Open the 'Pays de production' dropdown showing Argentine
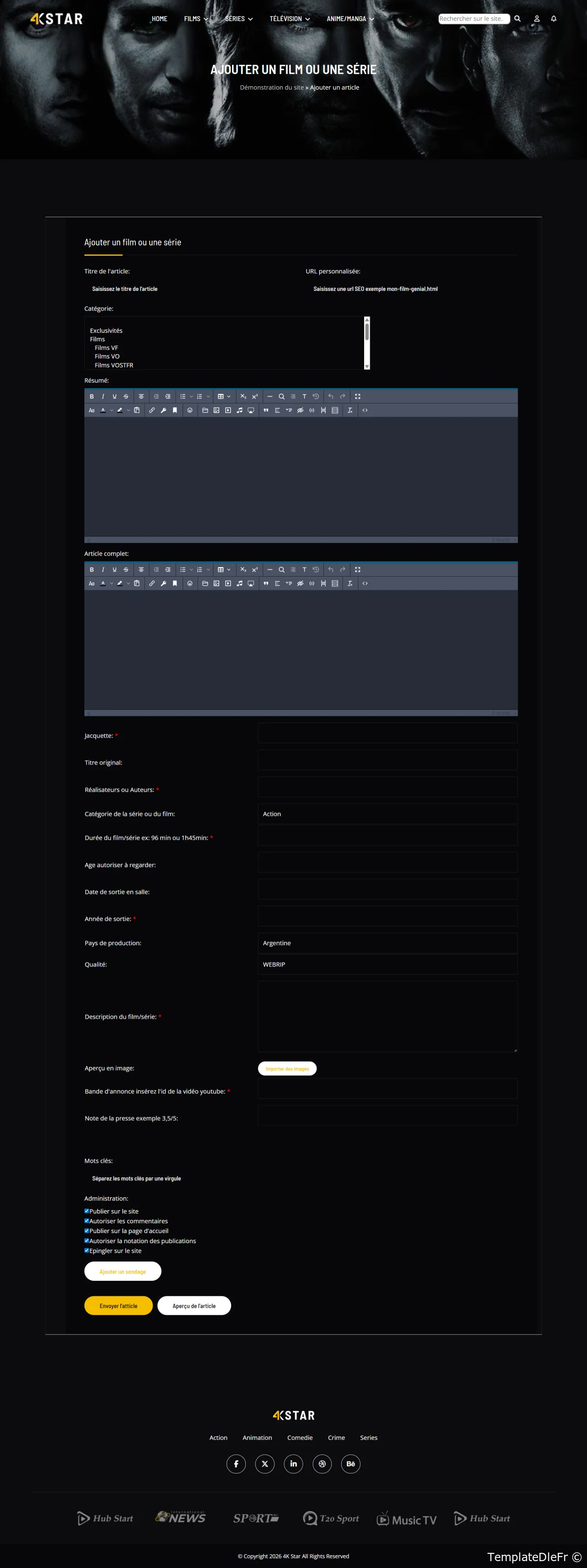 388,943
